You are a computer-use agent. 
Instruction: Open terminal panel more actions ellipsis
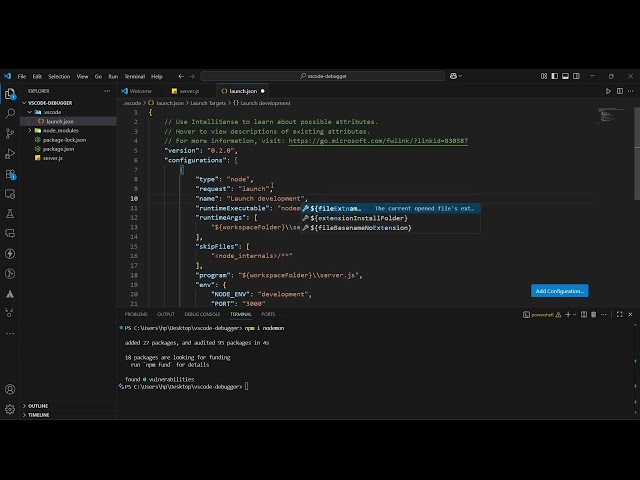(x=604, y=314)
